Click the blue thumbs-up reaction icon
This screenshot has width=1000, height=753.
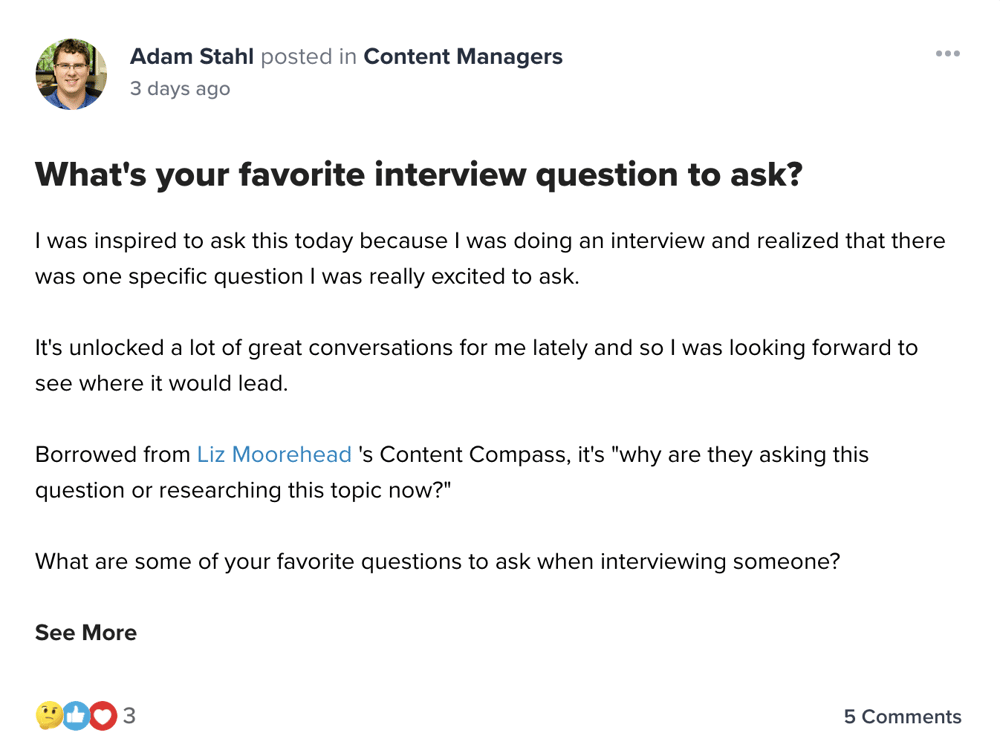pyautogui.click(x=76, y=715)
